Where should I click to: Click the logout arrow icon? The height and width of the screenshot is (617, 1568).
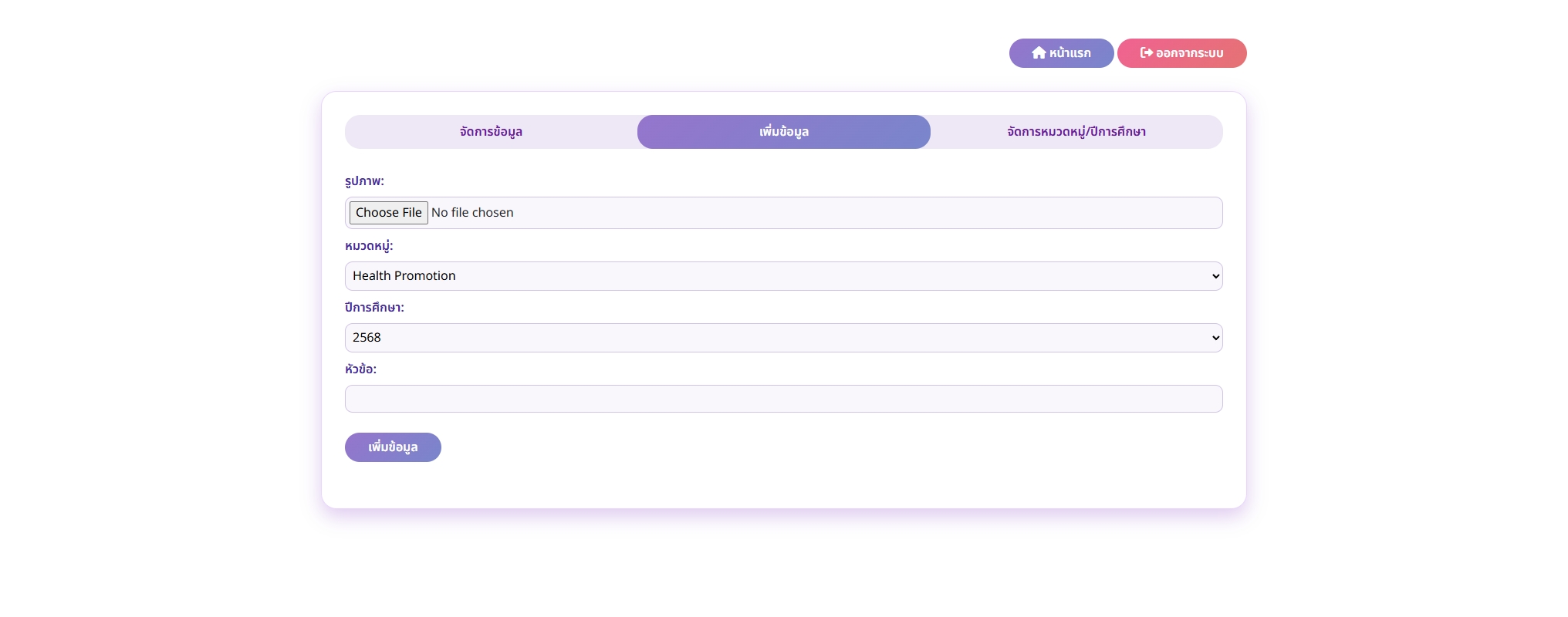coord(1146,53)
